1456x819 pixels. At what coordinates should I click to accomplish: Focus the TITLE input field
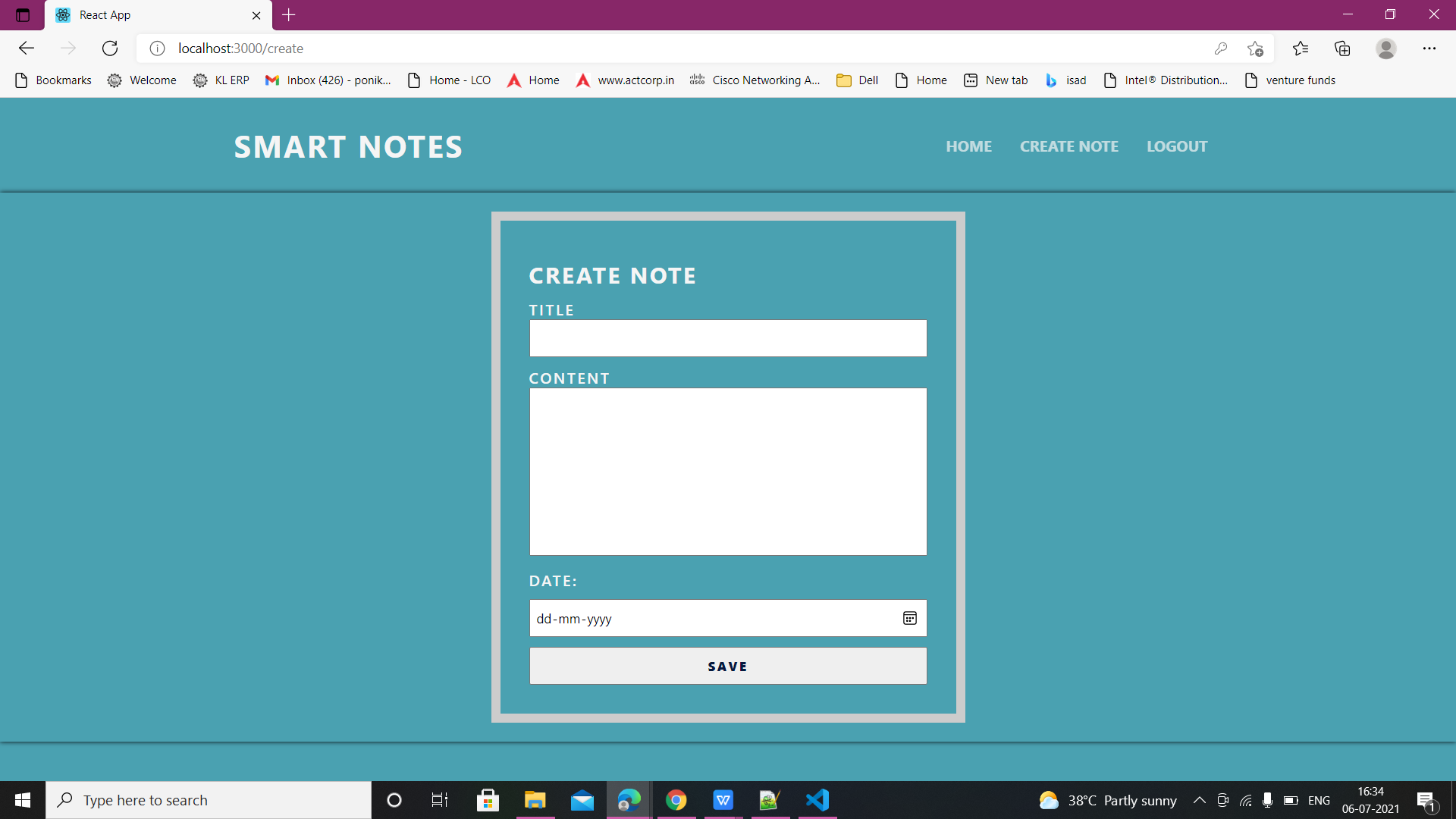[728, 338]
